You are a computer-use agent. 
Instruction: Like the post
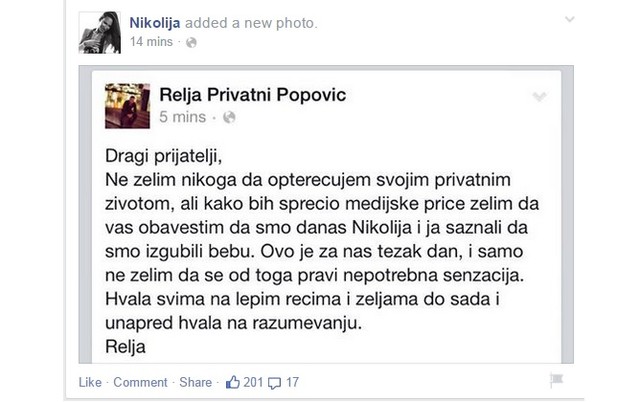(x=90, y=382)
